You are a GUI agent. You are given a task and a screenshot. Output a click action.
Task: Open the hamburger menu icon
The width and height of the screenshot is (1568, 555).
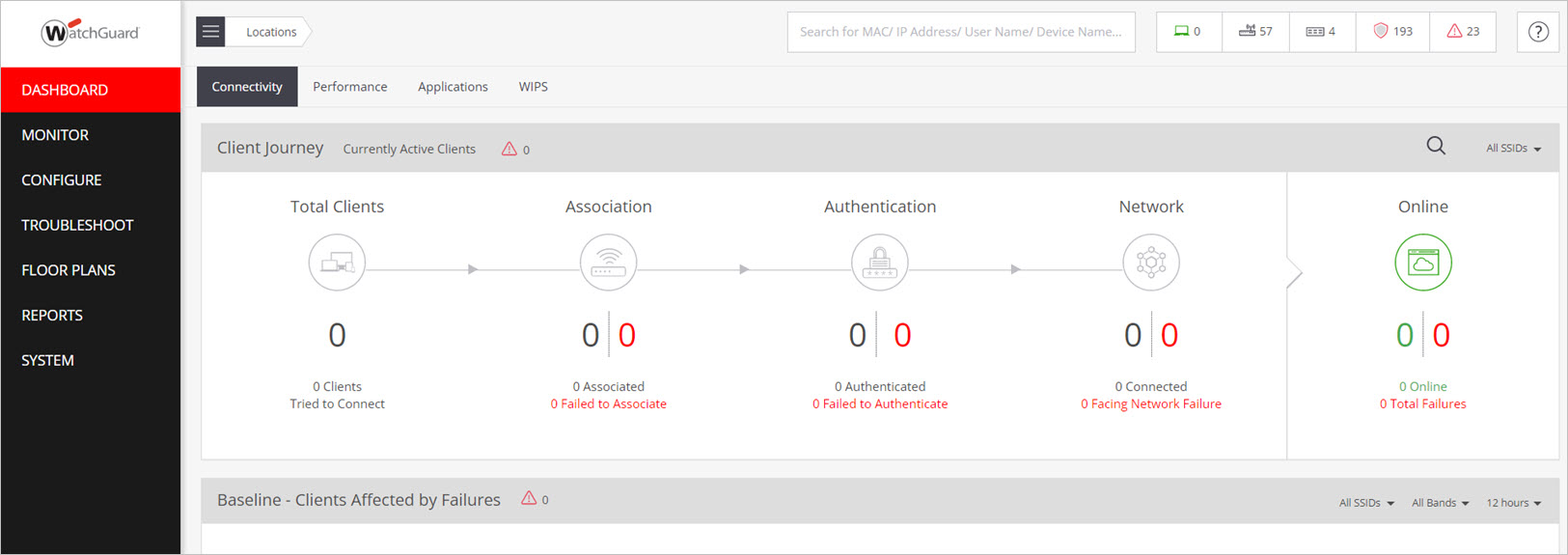[x=210, y=32]
